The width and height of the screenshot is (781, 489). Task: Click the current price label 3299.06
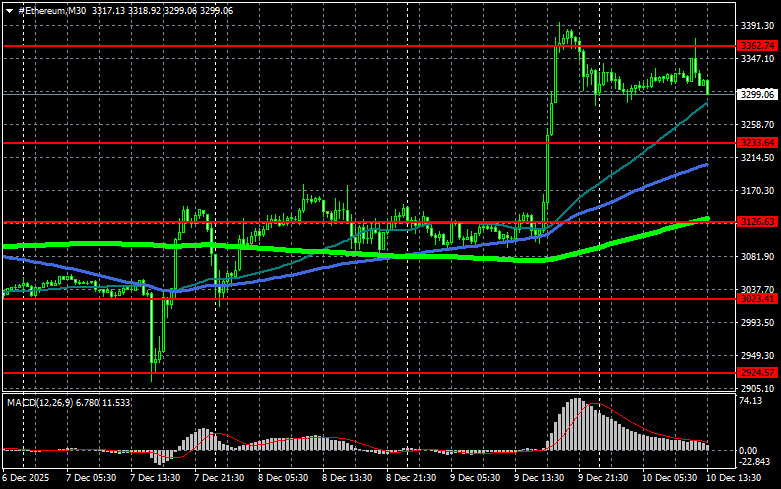(757, 94)
